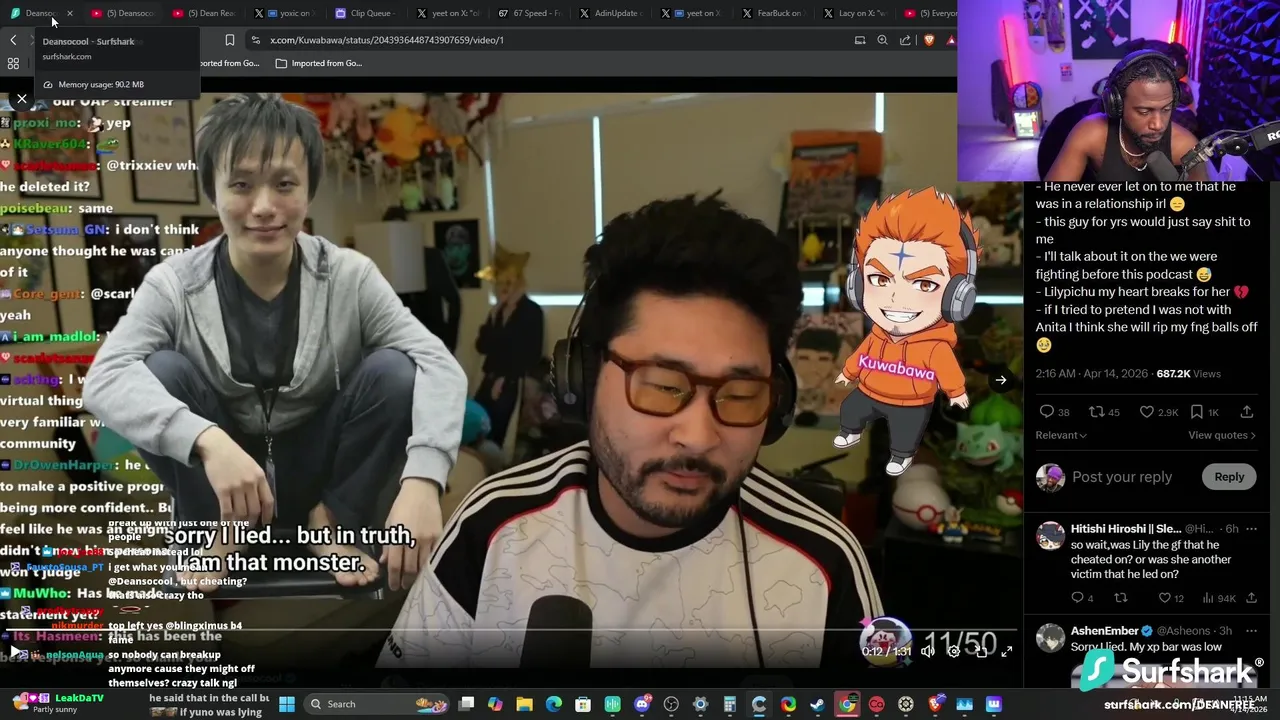Open Brave Shields lion icon
Image resolution: width=1280 pixels, height=720 pixels.
click(x=929, y=40)
